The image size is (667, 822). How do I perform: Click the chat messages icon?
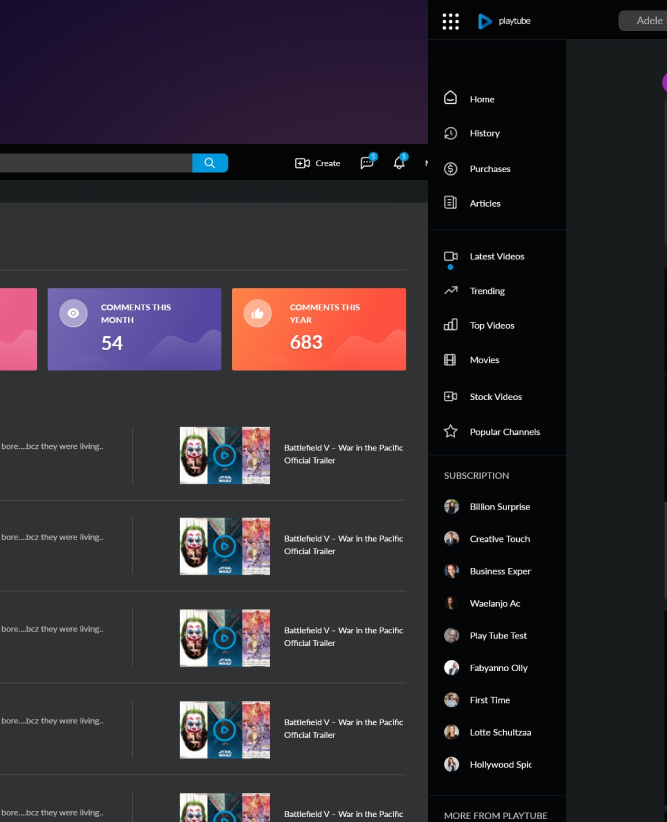pos(367,163)
